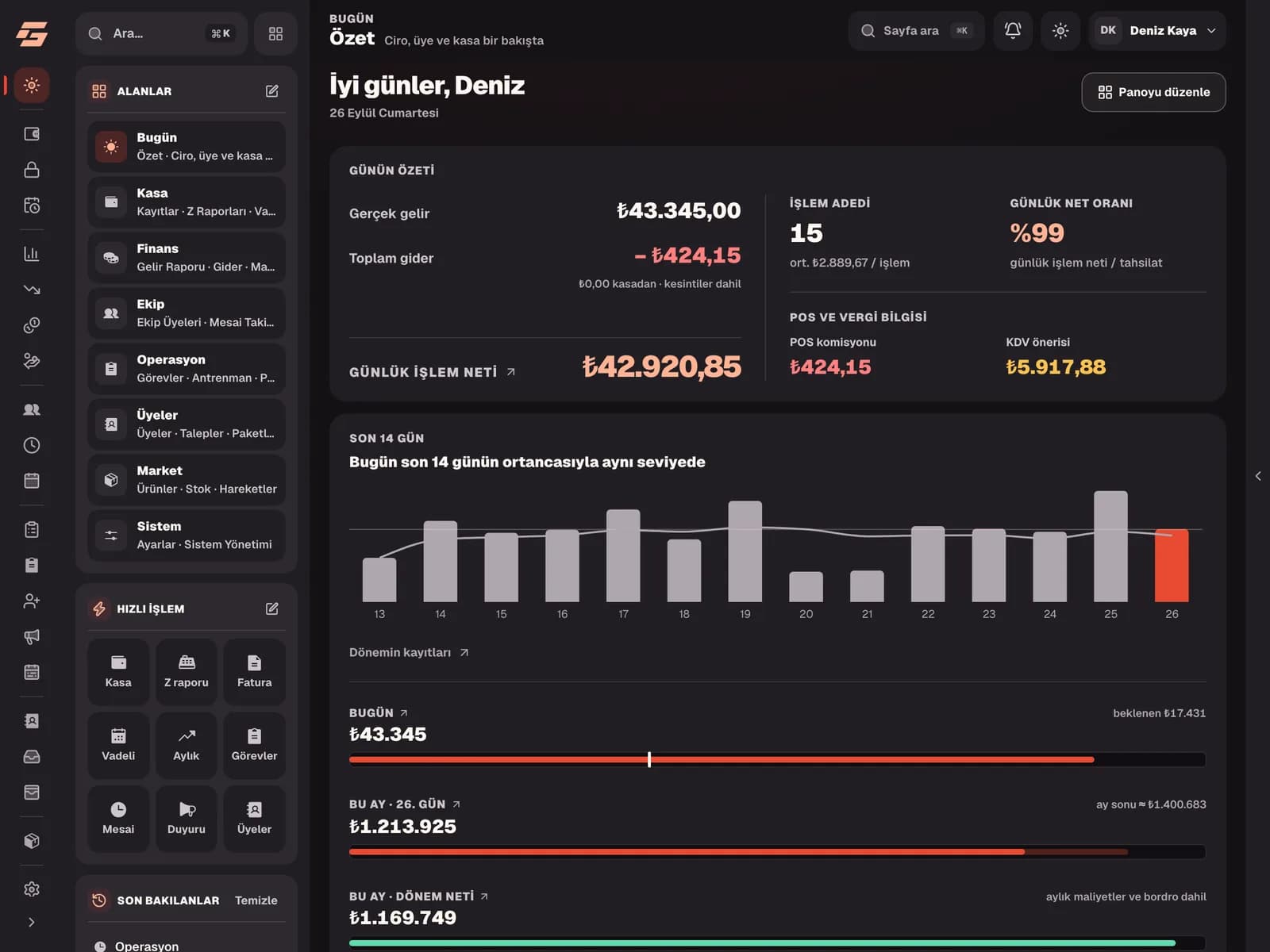Screen dimensions: 1270x952
Task: Open Deniz Kaya user dropdown
Action: 1157,31
